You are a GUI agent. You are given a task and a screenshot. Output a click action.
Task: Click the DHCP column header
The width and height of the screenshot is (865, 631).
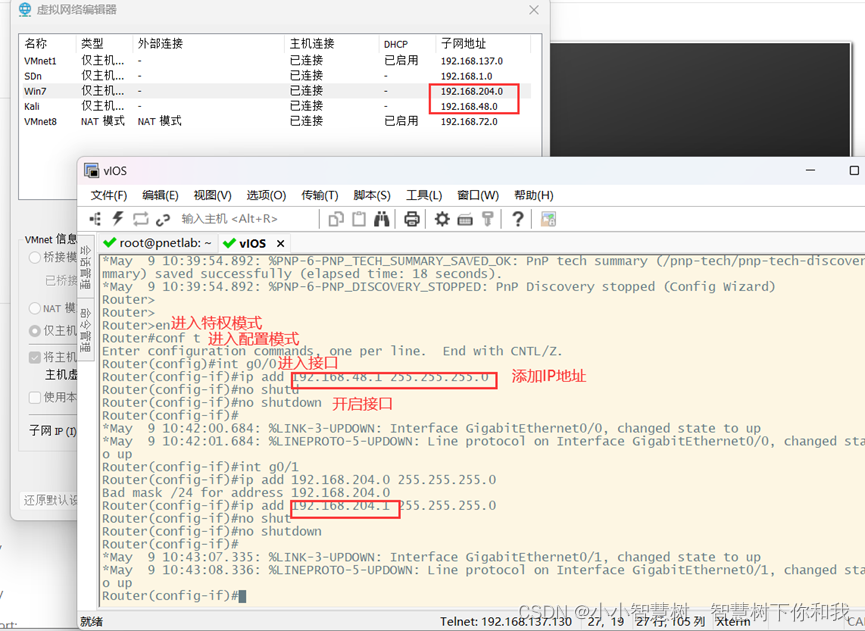coord(407,44)
